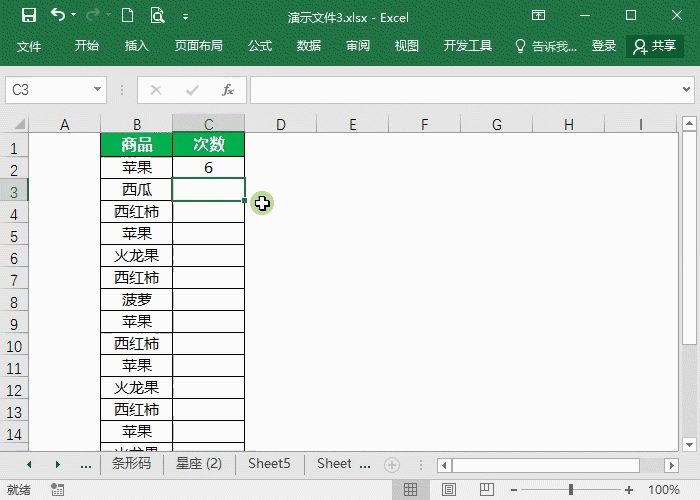Image resolution: width=700 pixels, height=500 pixels.
Task: Zoom in with the plus button
Action: coord(629,490)
